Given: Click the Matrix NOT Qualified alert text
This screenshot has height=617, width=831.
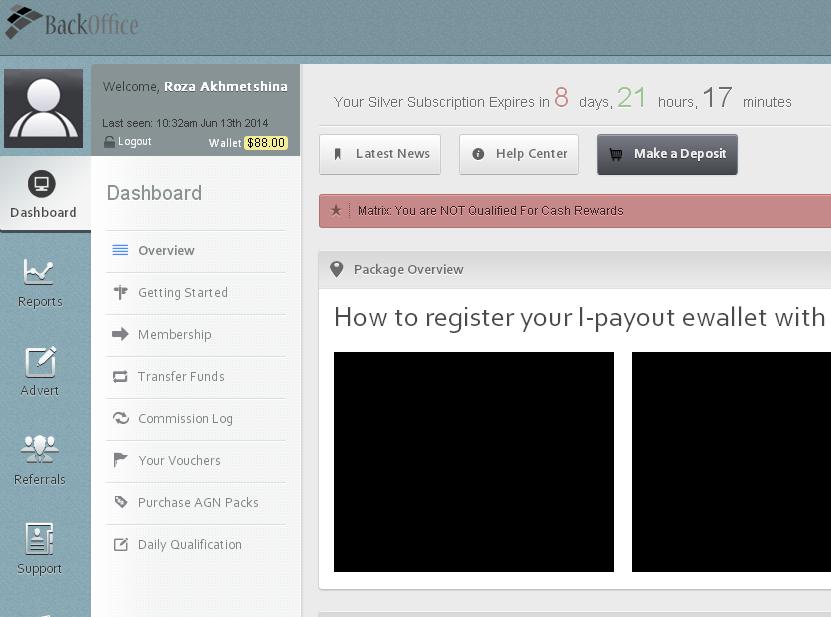Looking at the screenshot, I should click(490, 211).
